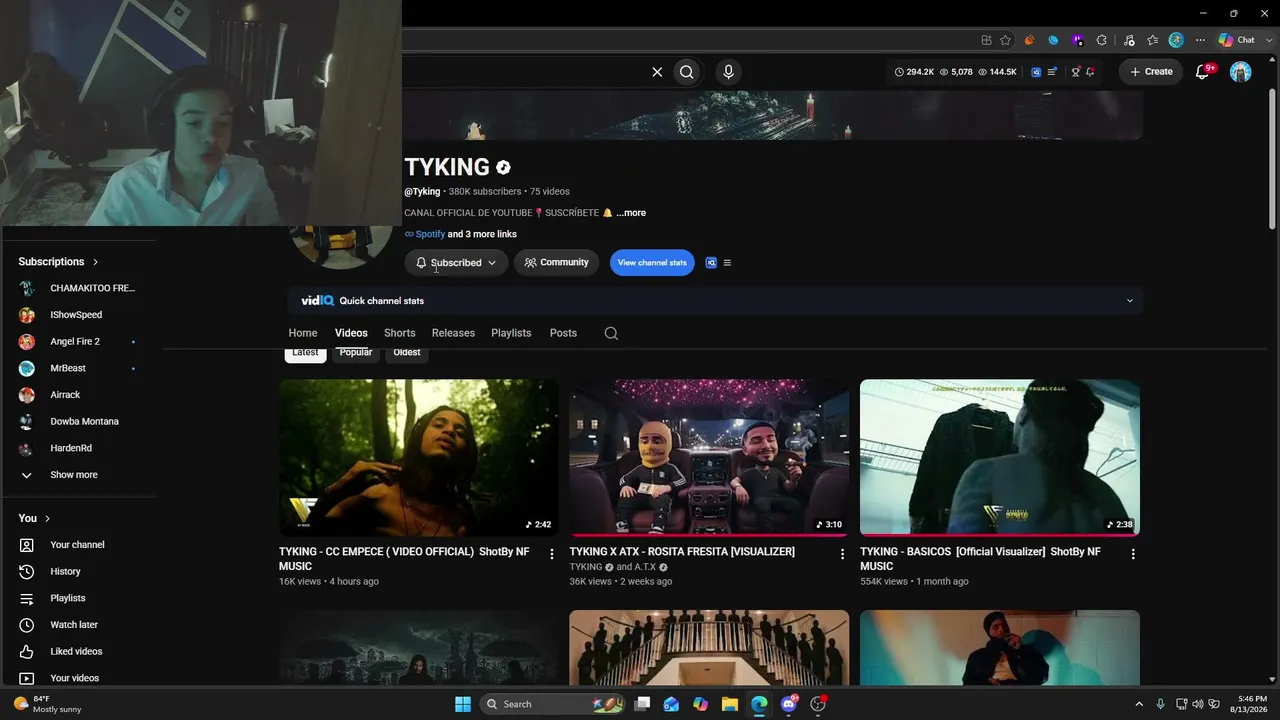Click the Create button
Viewport: 1280px width, 720px height.
coord(1151,72)
